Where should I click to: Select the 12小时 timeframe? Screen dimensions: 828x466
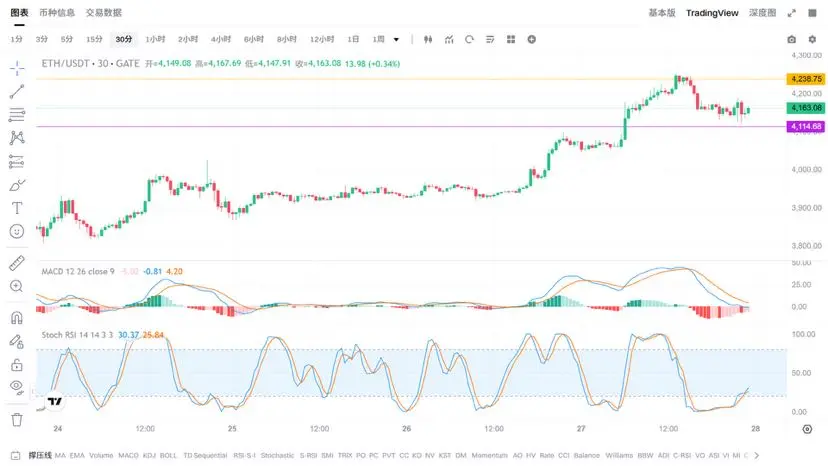(x=322, y=40)
